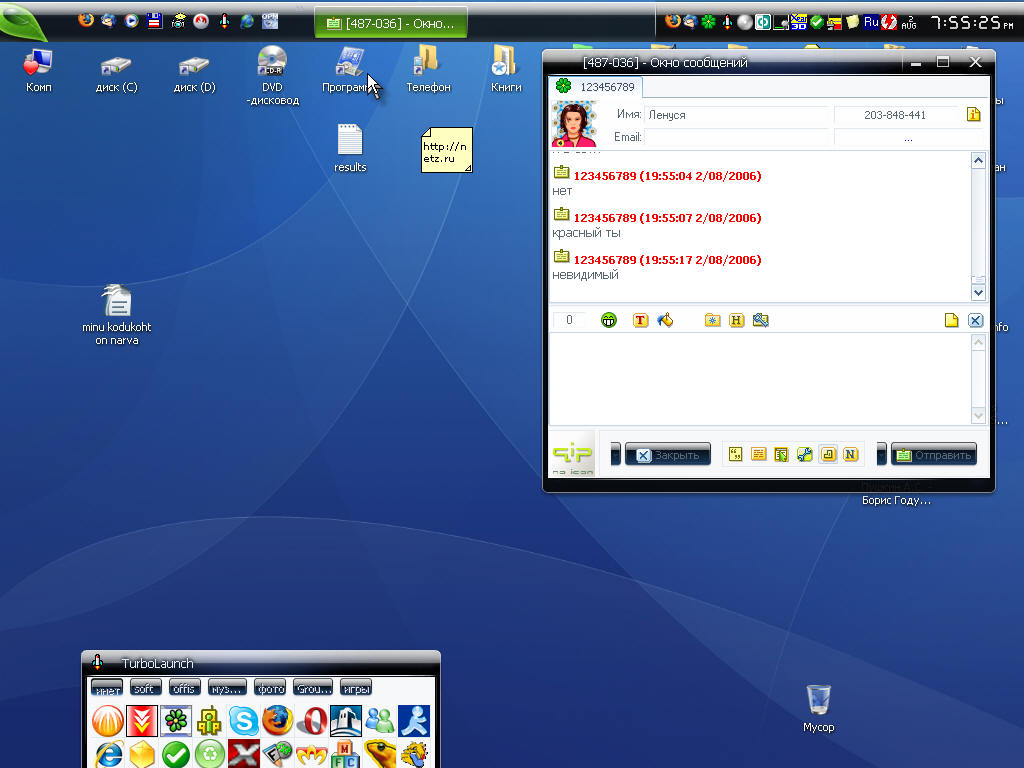Click the quote icon in bottom toolbar

click(736, 454)
